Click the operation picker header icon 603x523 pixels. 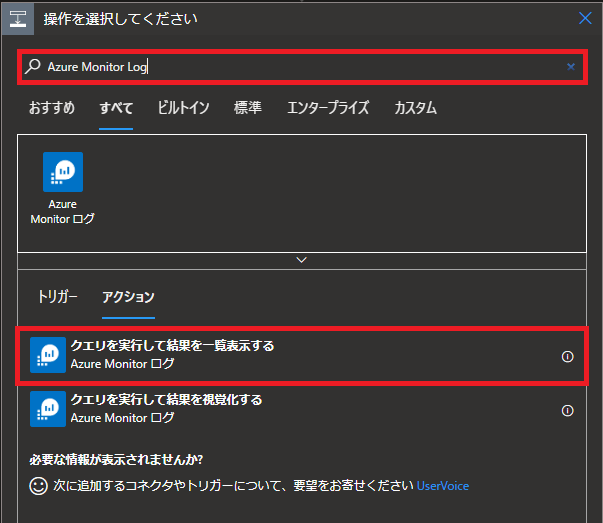(x=18, y=18)
